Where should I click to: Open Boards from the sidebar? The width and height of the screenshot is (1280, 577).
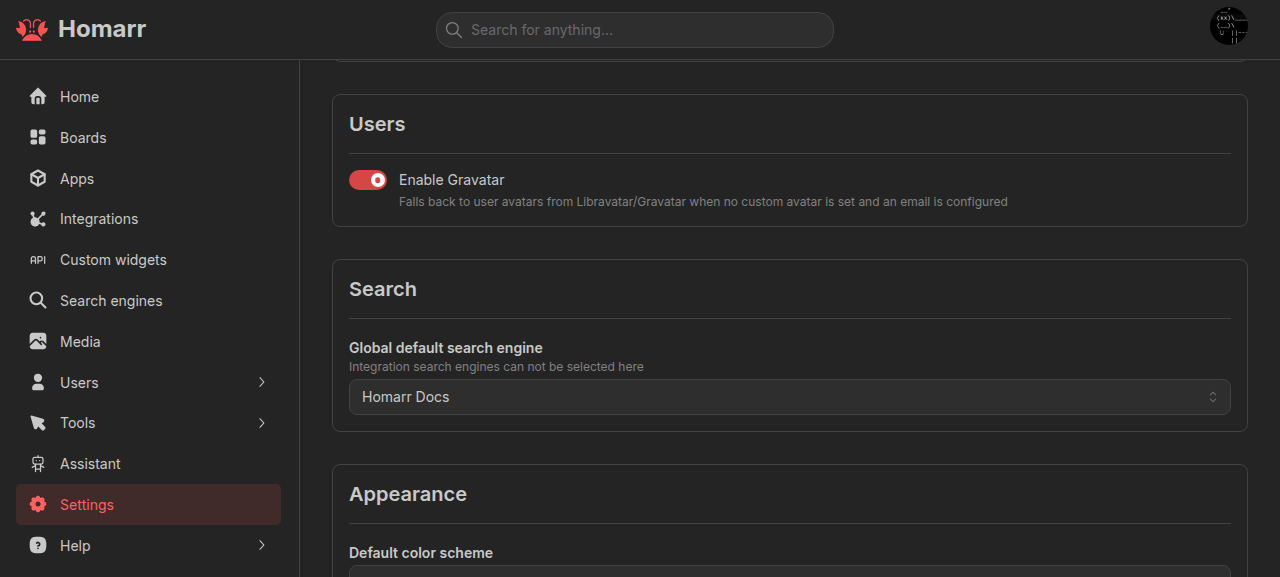pos(148,138)
